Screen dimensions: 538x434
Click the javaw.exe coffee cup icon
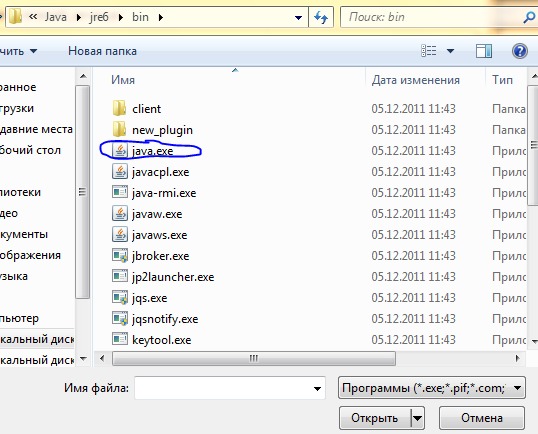[x=120, y=214]
